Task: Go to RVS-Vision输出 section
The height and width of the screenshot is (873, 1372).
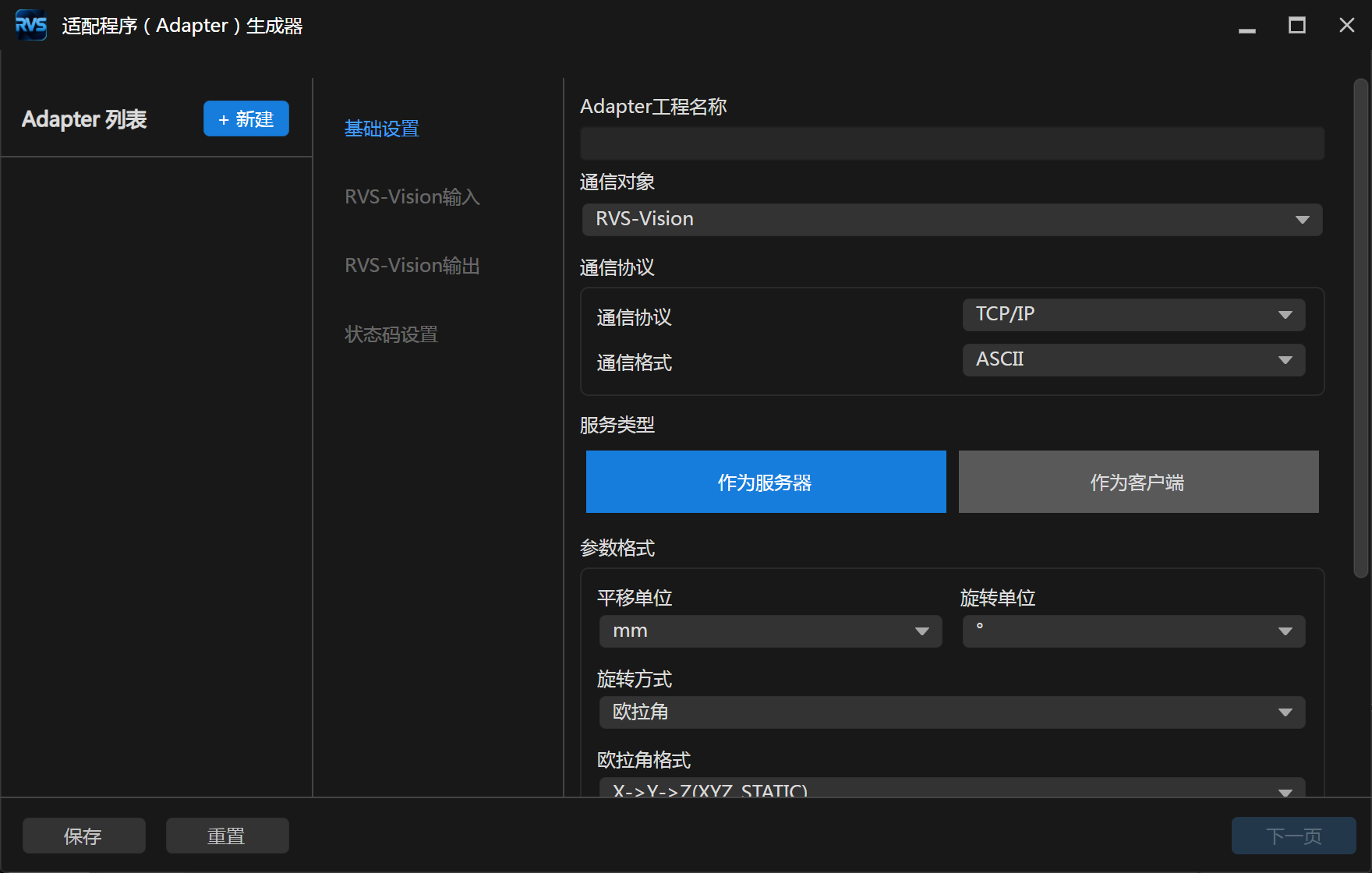Action: point(412,266)
